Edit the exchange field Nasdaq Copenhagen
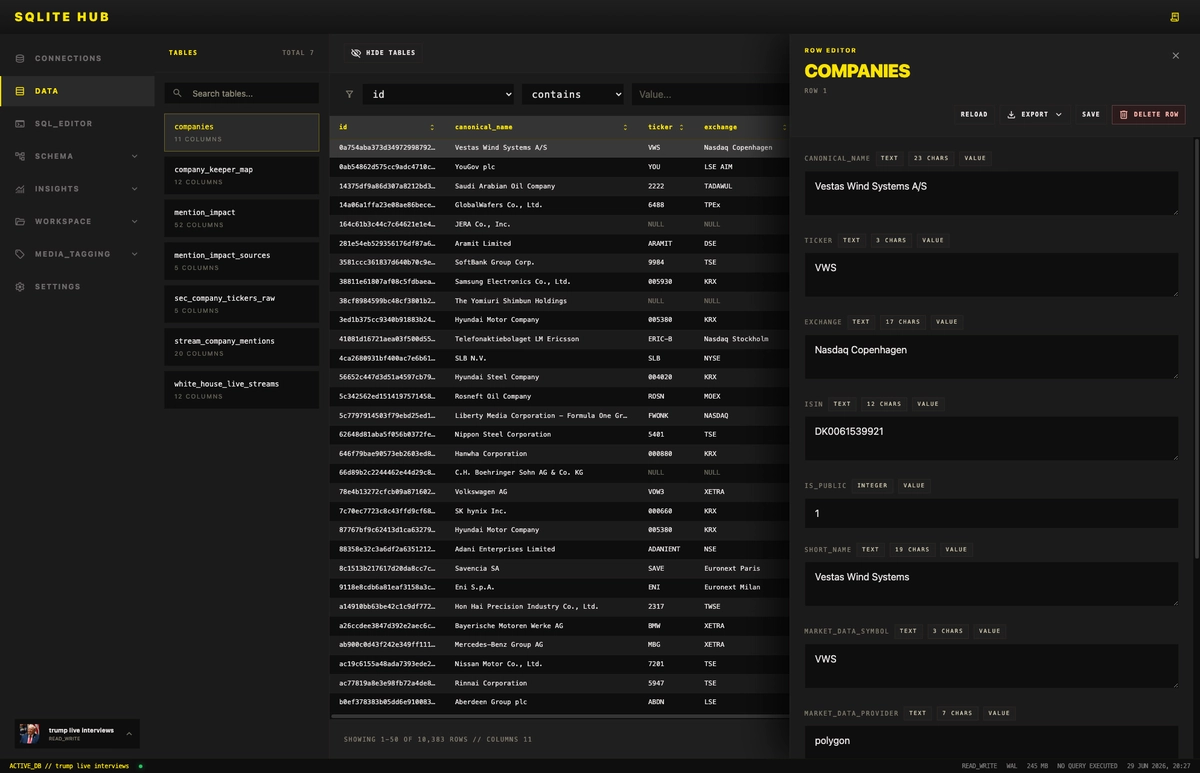Image resolution: width=1200 pixels, height=773 pixels. pos(991,357)
